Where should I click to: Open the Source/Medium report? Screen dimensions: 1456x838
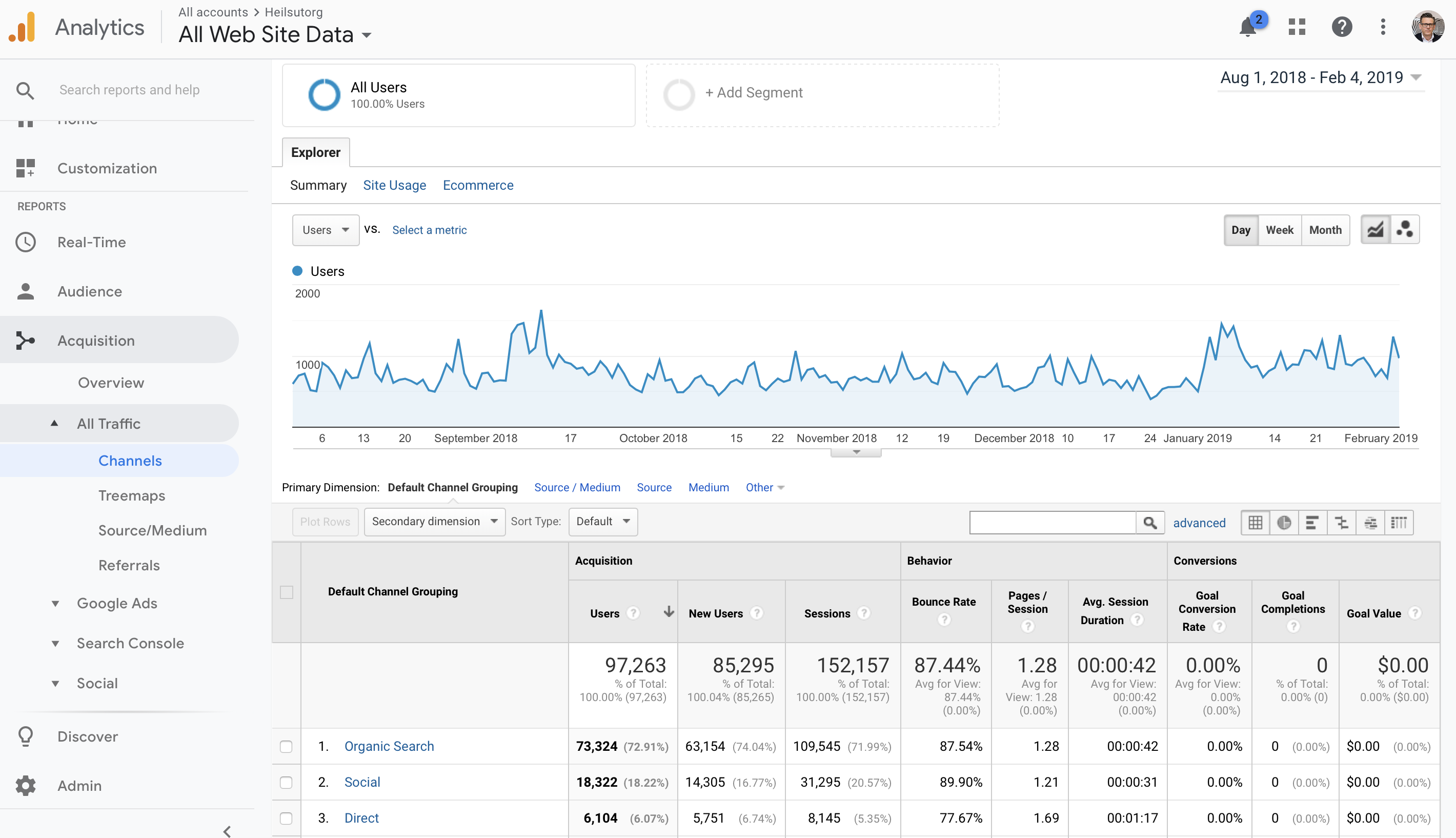click(152, 531)
